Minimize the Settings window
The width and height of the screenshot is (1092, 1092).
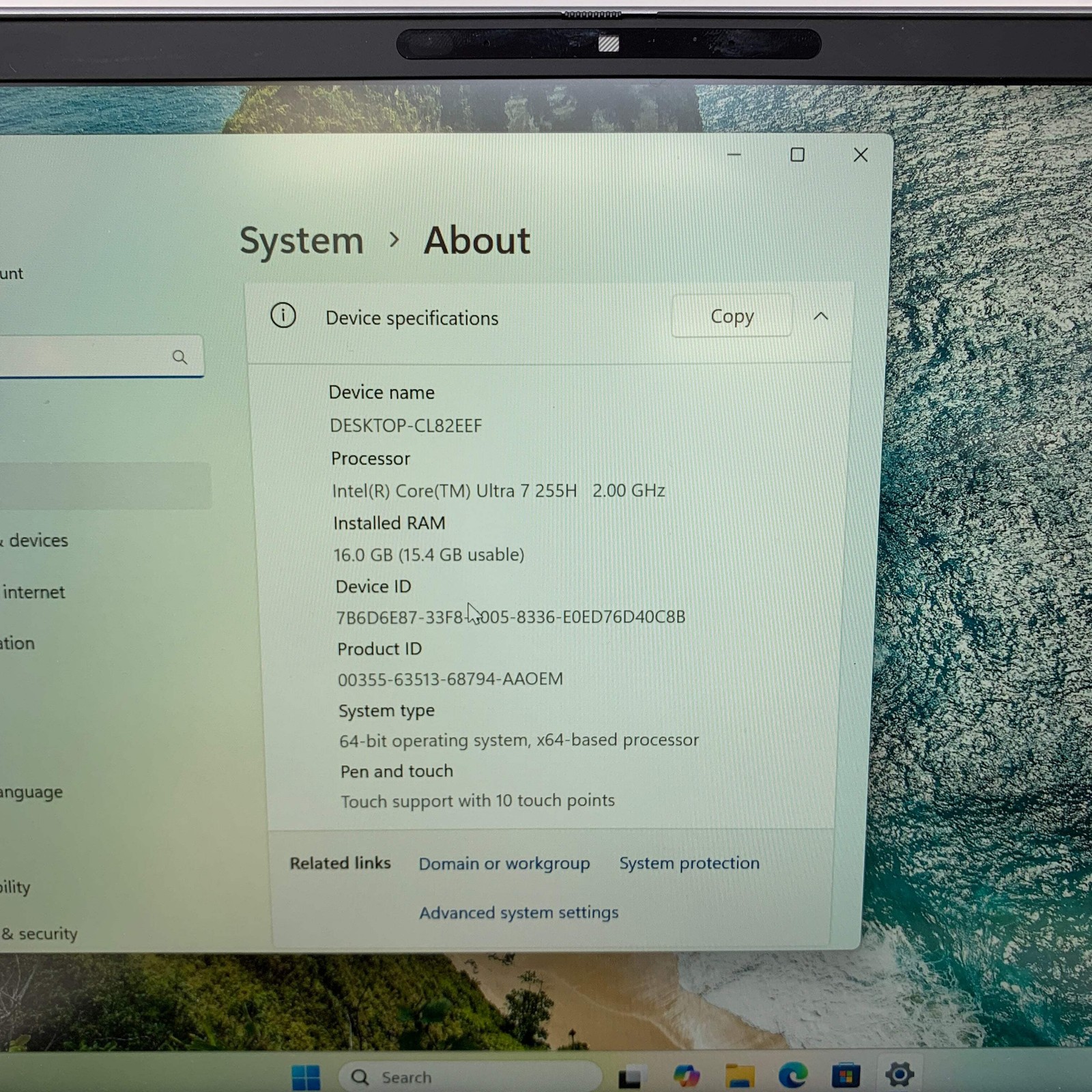734,155
